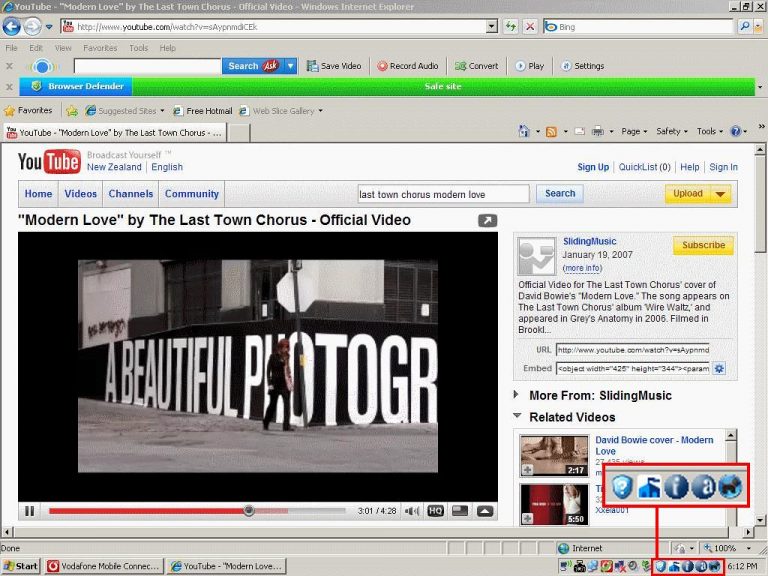
Task: Open the Tools command bar dropdown
Action: 710,131
